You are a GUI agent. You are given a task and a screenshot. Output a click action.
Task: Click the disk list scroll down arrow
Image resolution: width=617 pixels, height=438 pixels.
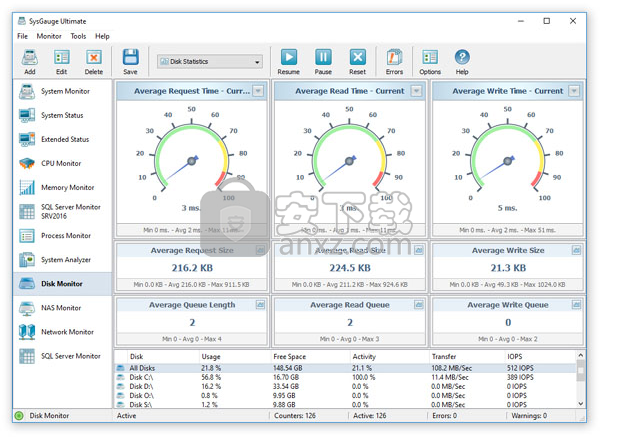coord(581,404)
